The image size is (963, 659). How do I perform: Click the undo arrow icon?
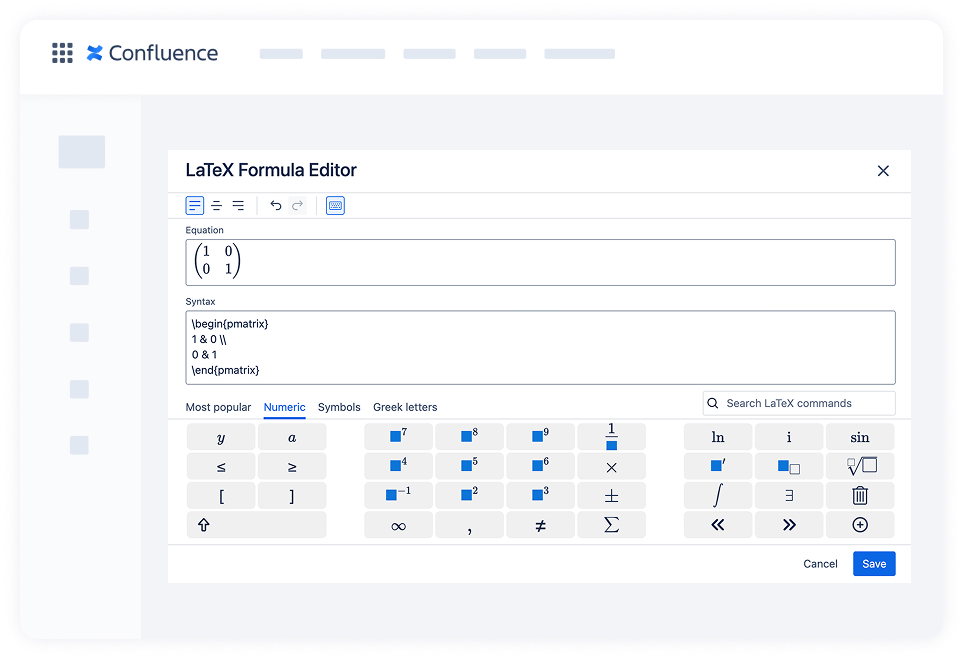click(276, 205)
